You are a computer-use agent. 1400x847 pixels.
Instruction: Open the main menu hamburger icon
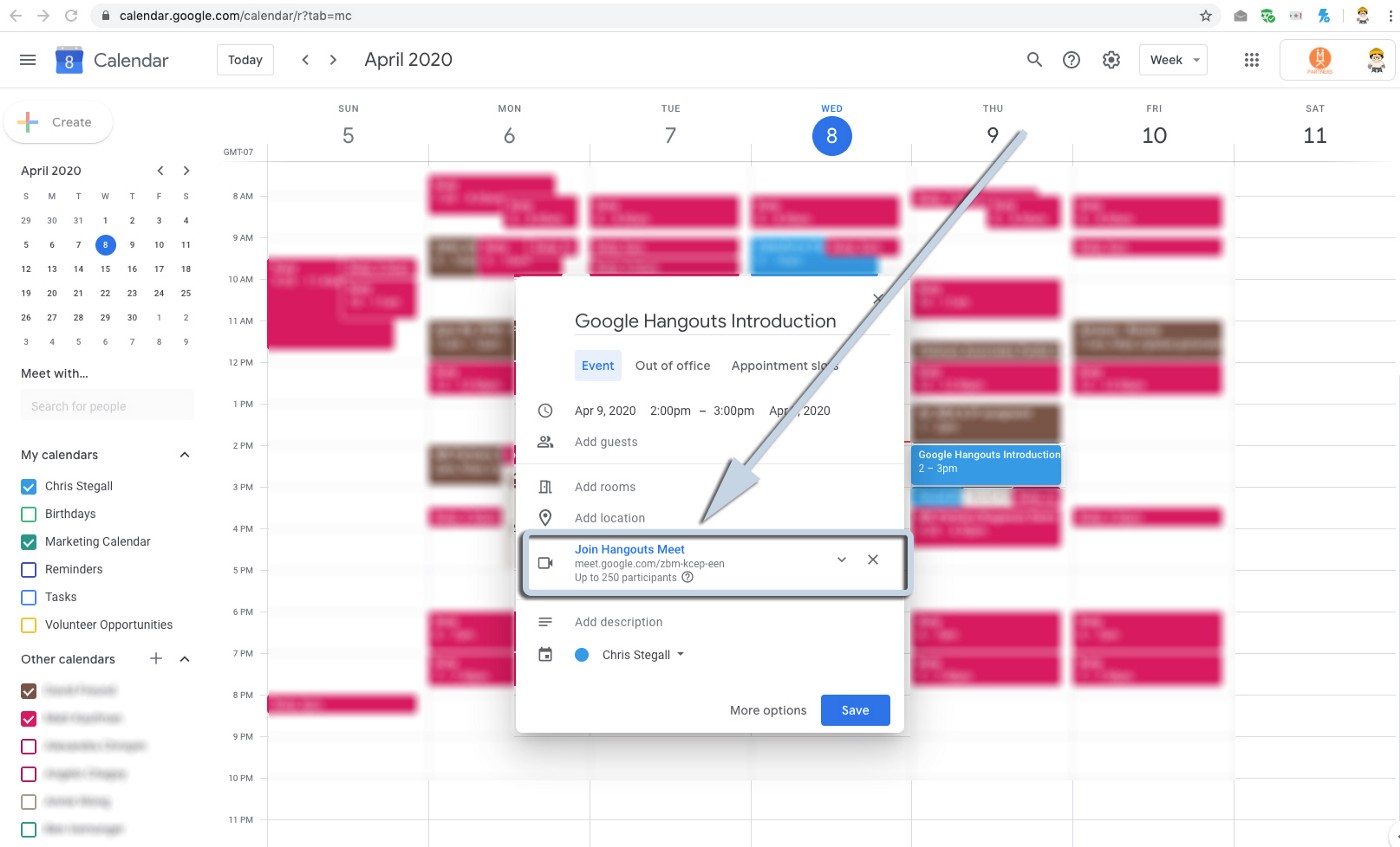click(x=28, y=60)
